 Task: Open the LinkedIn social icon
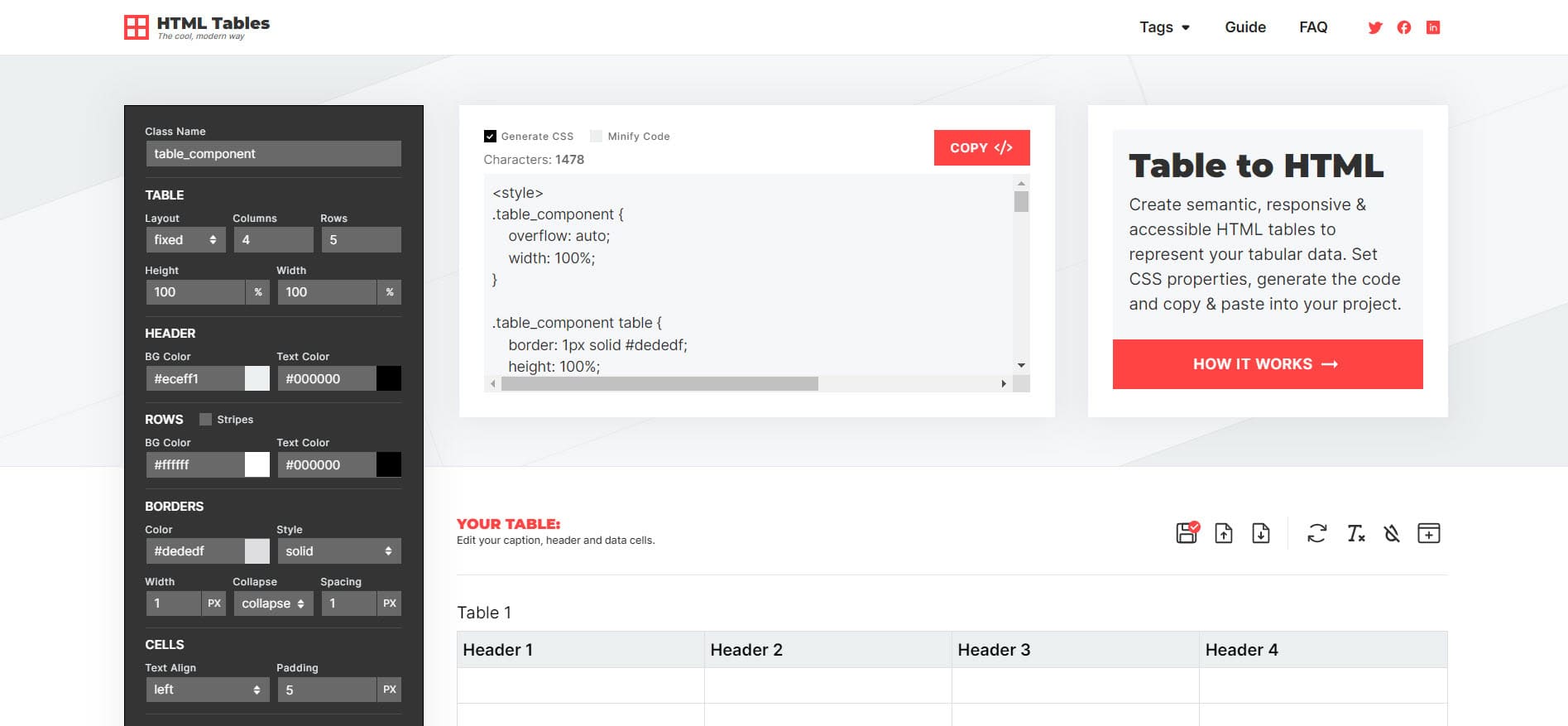tap(1433, 27)
